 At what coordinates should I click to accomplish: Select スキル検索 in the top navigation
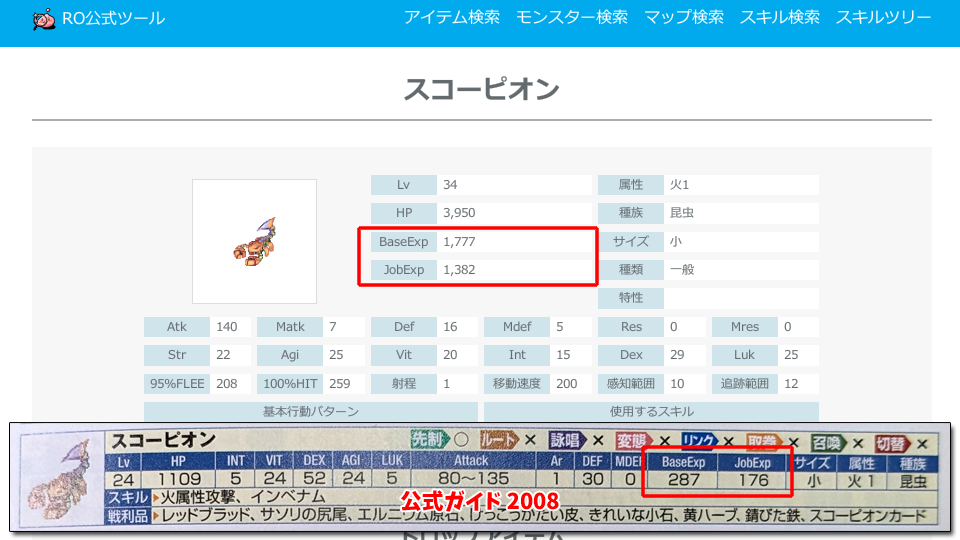(x=780, y=18)
